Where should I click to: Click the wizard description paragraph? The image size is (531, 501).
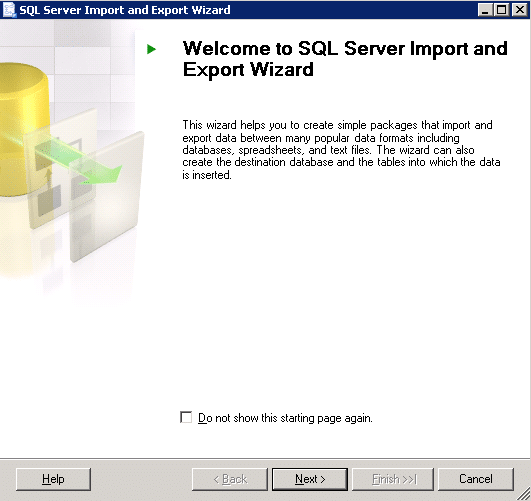coord(341,150)
